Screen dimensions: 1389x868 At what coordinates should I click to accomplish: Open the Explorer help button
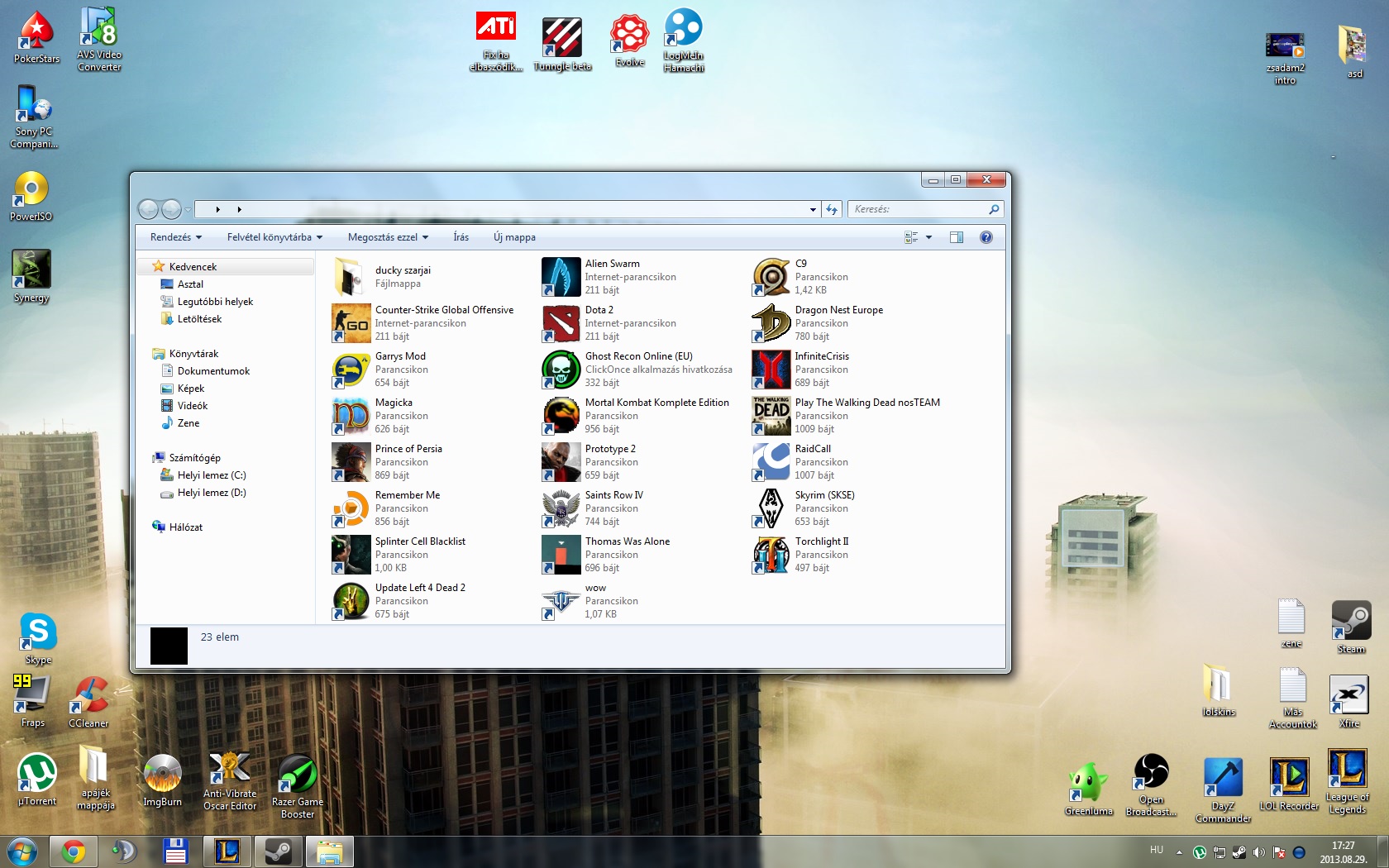[x=986, y=237]
